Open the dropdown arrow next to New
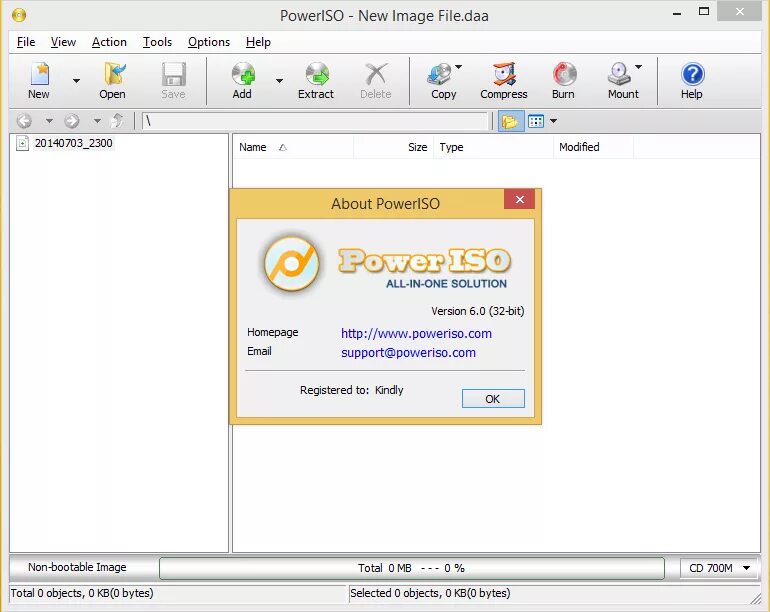770x612 pixels. tap(76, 81)
